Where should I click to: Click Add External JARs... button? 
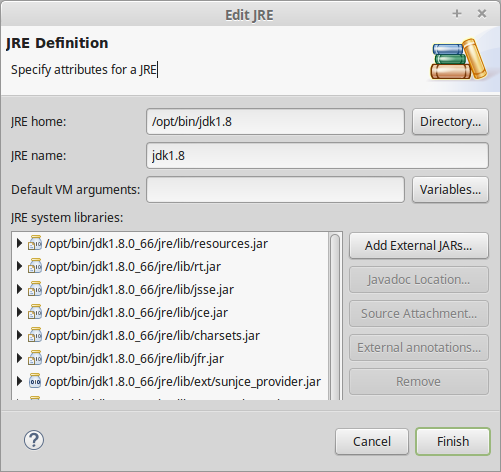tap(419, 246)
